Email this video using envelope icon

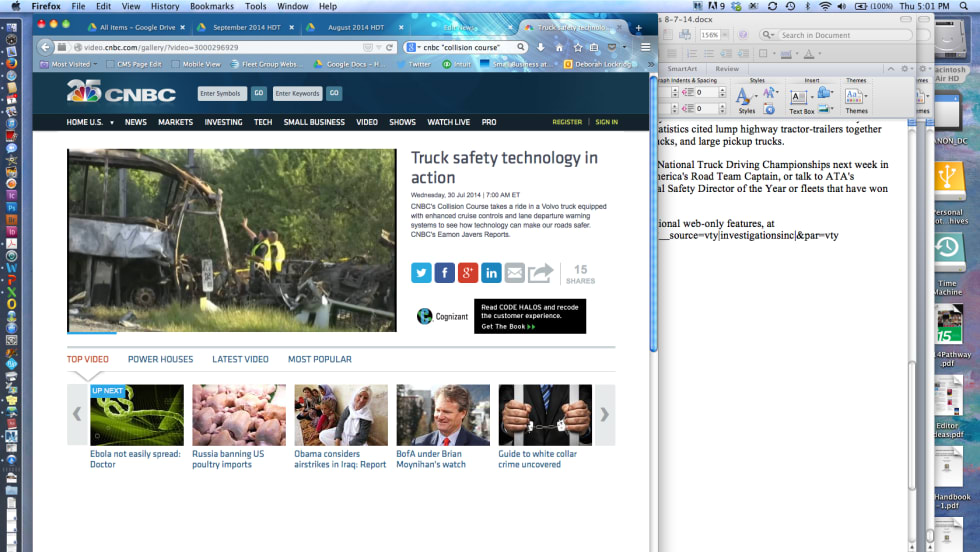point(514,273)
